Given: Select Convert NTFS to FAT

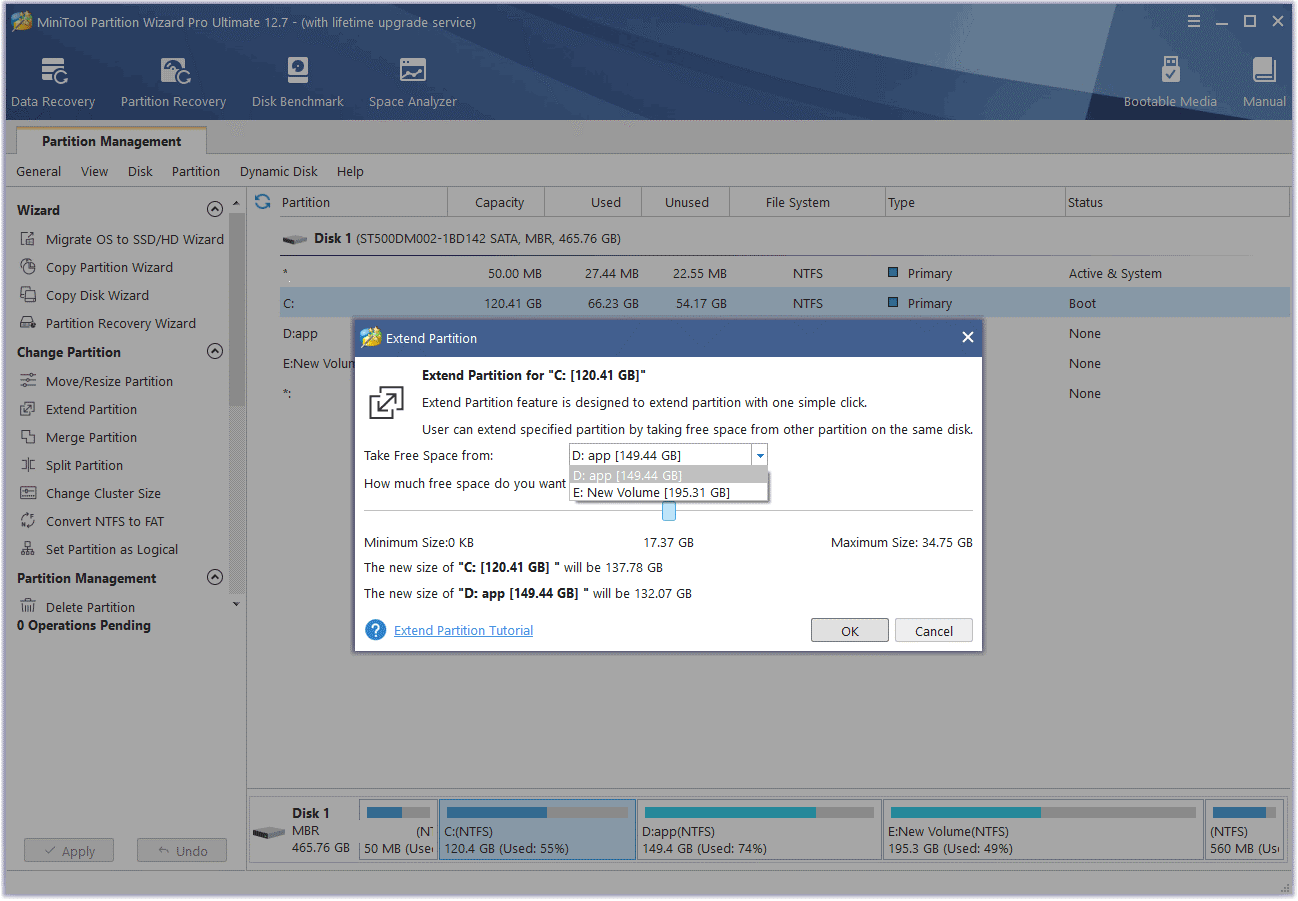Looking at the screenshot, I should point(91,521).
